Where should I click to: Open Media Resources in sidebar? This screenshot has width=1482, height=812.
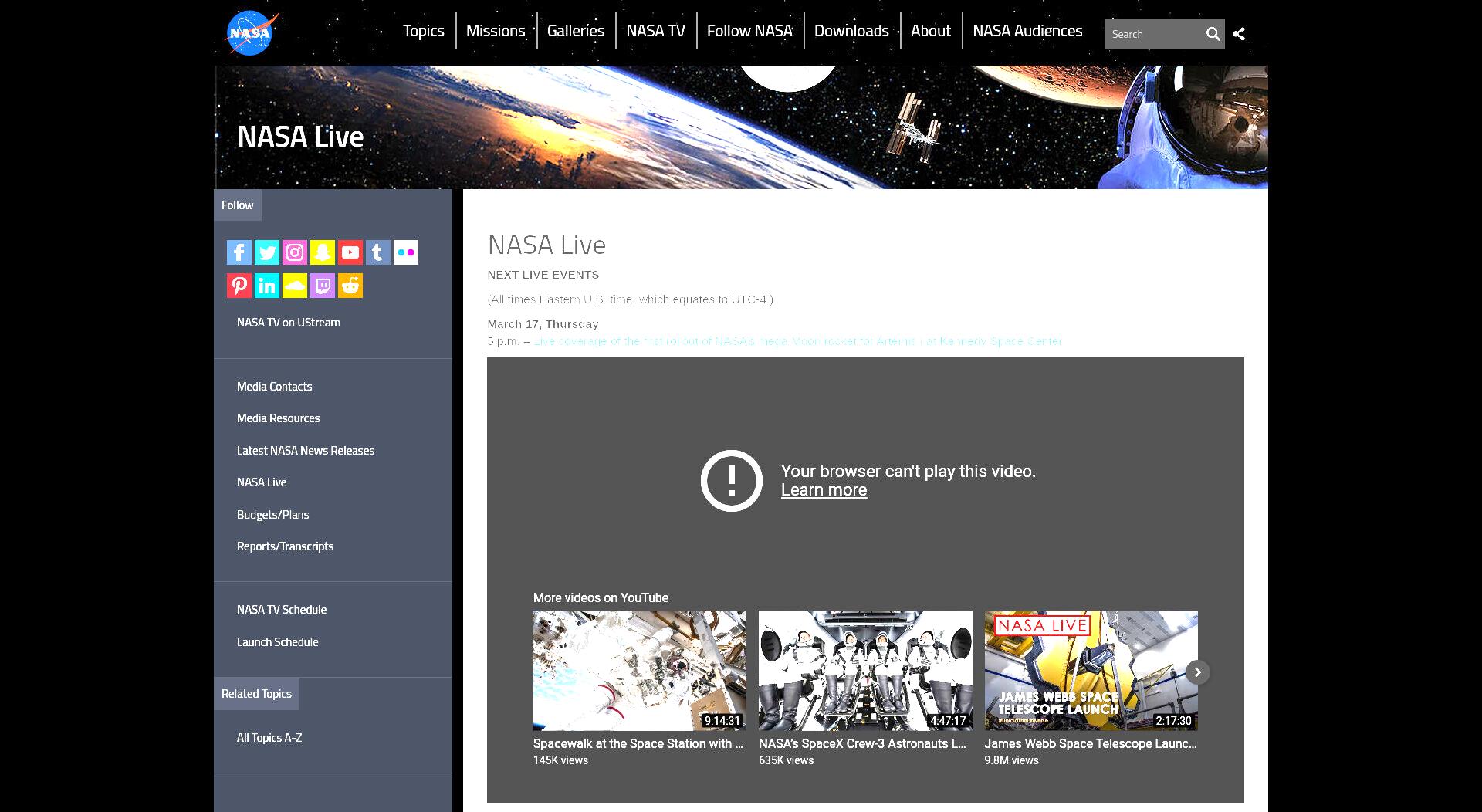coord(279,418)
